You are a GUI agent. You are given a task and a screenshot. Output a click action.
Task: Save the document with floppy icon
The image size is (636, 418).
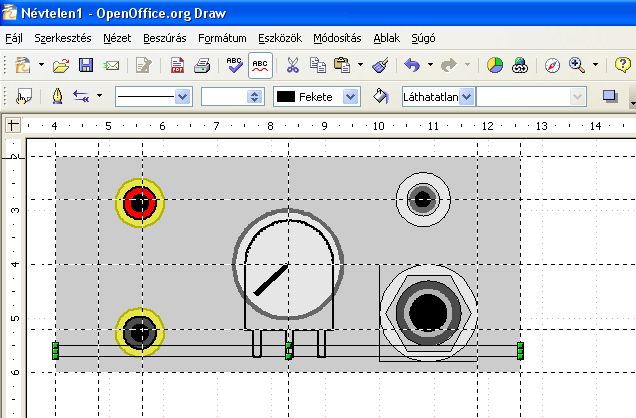click(86, 65)
